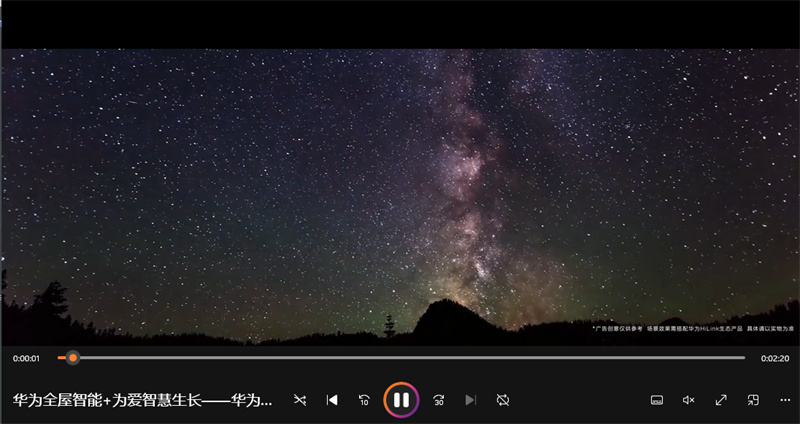The image size is (800, 424).
Task: Rewind 10 seconds
Action: [x=364, y=400]
